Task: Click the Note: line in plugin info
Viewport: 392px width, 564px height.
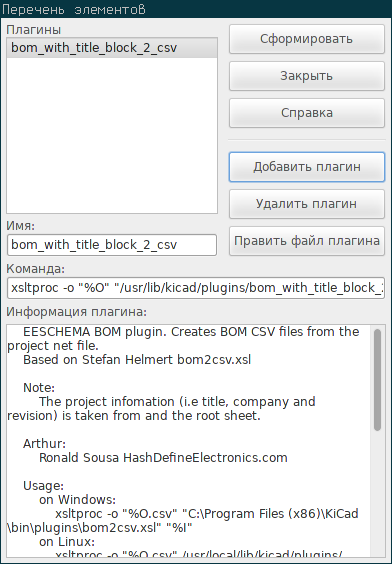Action: (x=39, y=388)
